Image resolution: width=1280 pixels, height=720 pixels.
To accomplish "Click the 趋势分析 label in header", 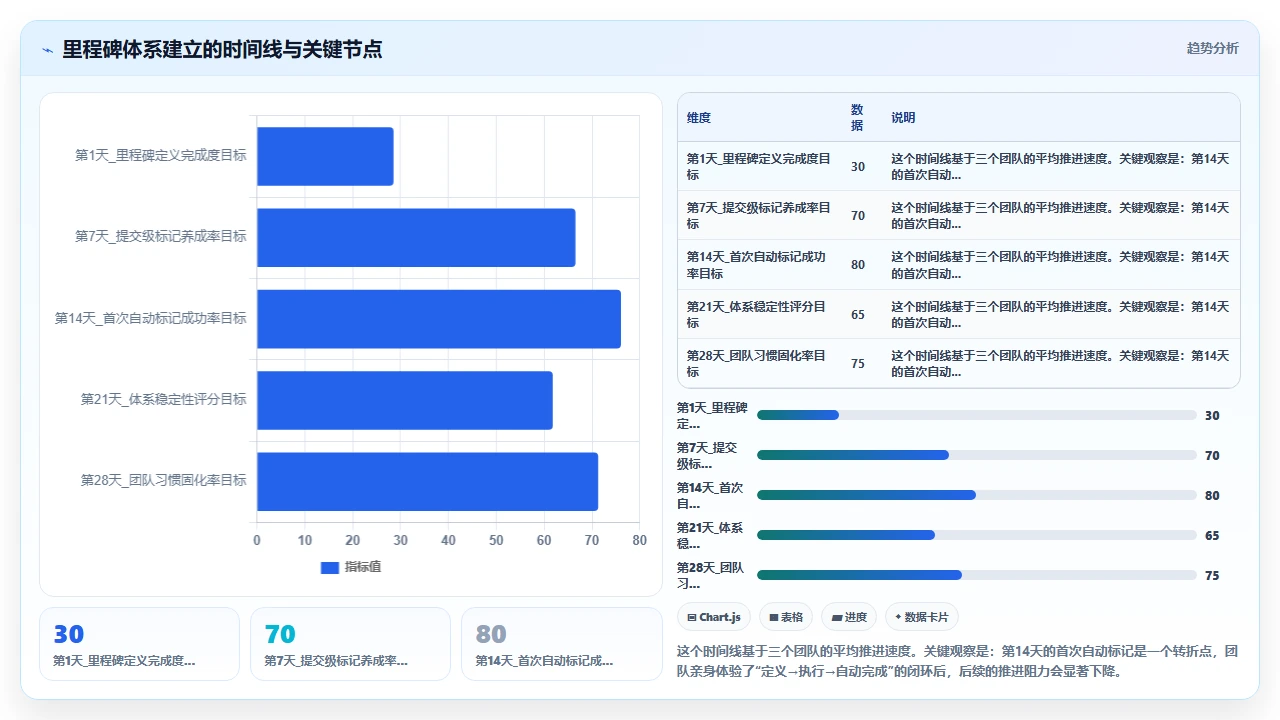I will (x=1212, y=49).
